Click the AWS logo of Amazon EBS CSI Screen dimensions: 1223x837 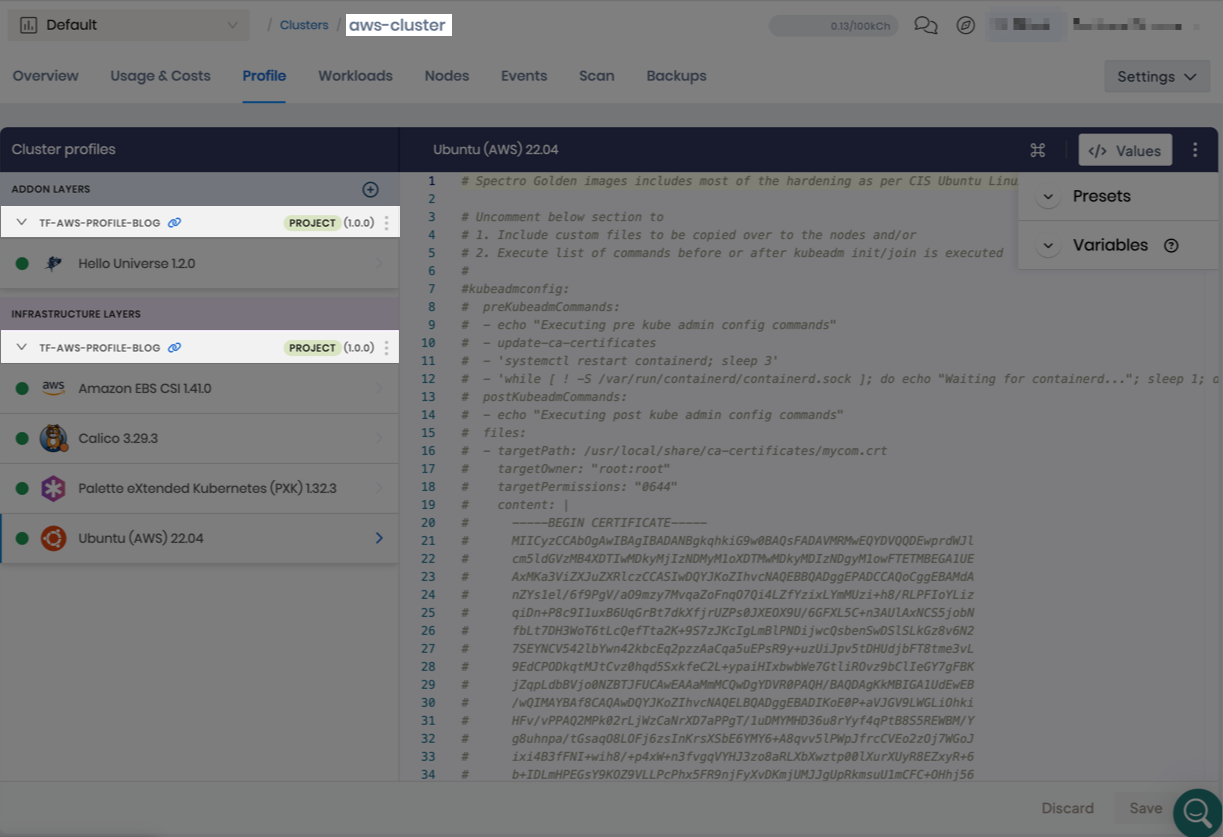pyautogui.click(x=53, y=388)
